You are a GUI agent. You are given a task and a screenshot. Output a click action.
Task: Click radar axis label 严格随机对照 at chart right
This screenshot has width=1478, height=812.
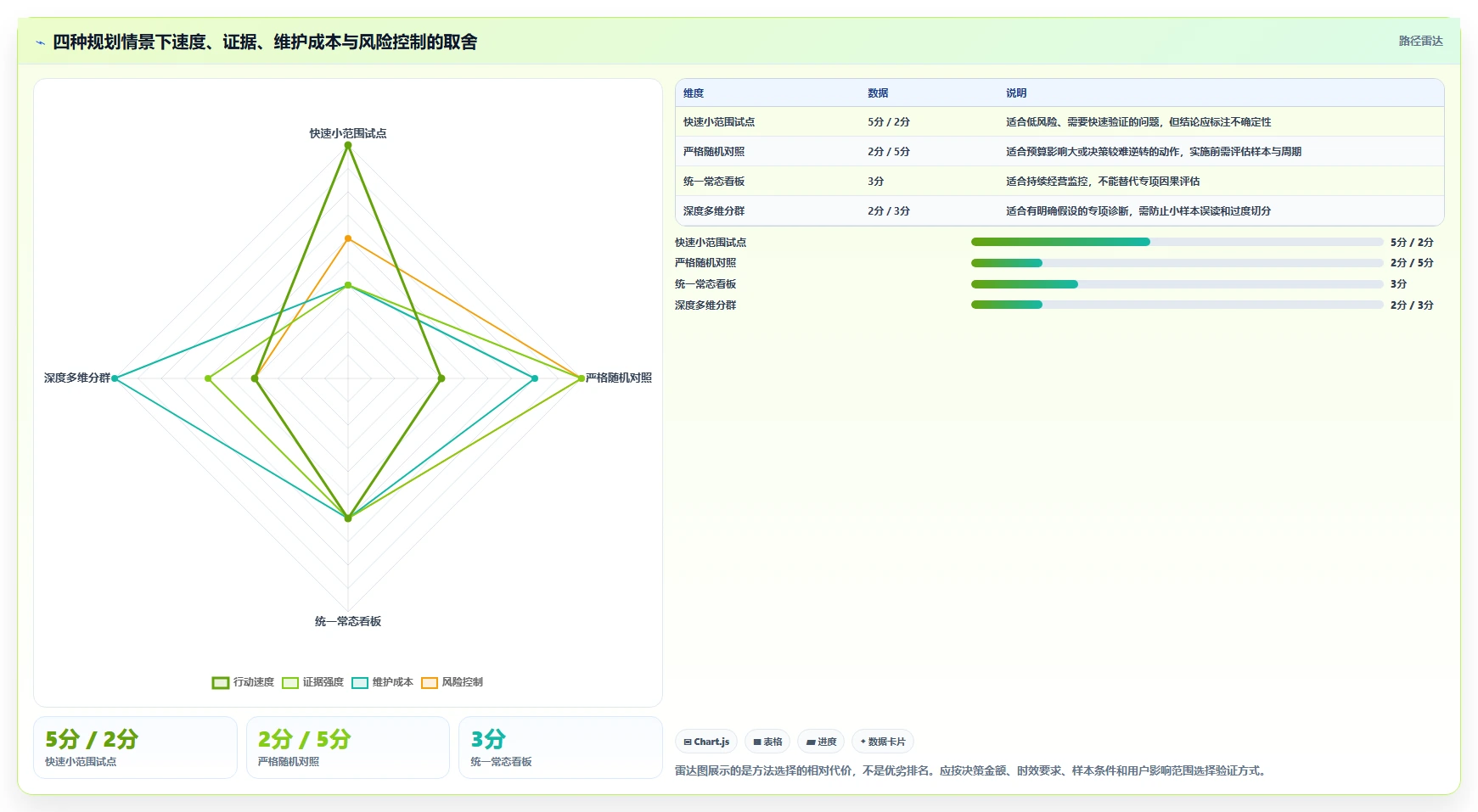click(619, 378)
